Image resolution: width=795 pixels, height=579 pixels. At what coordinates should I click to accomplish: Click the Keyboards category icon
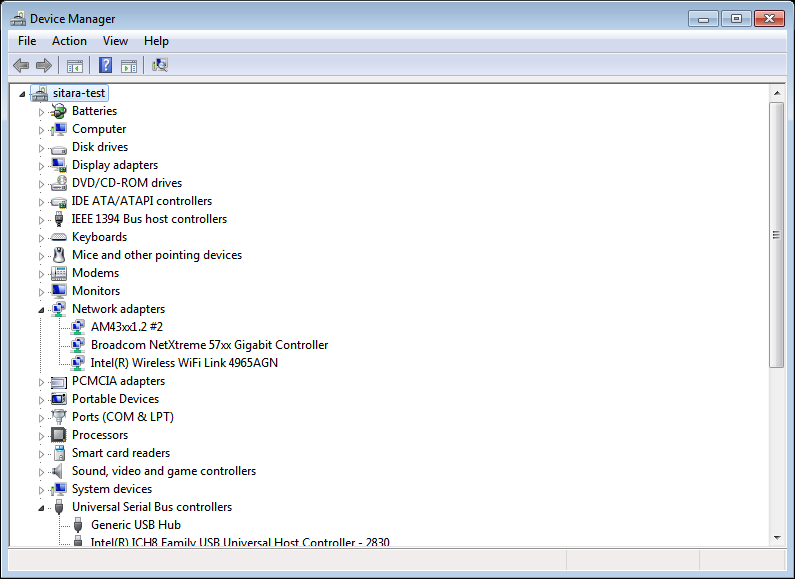tap(59, 237)
